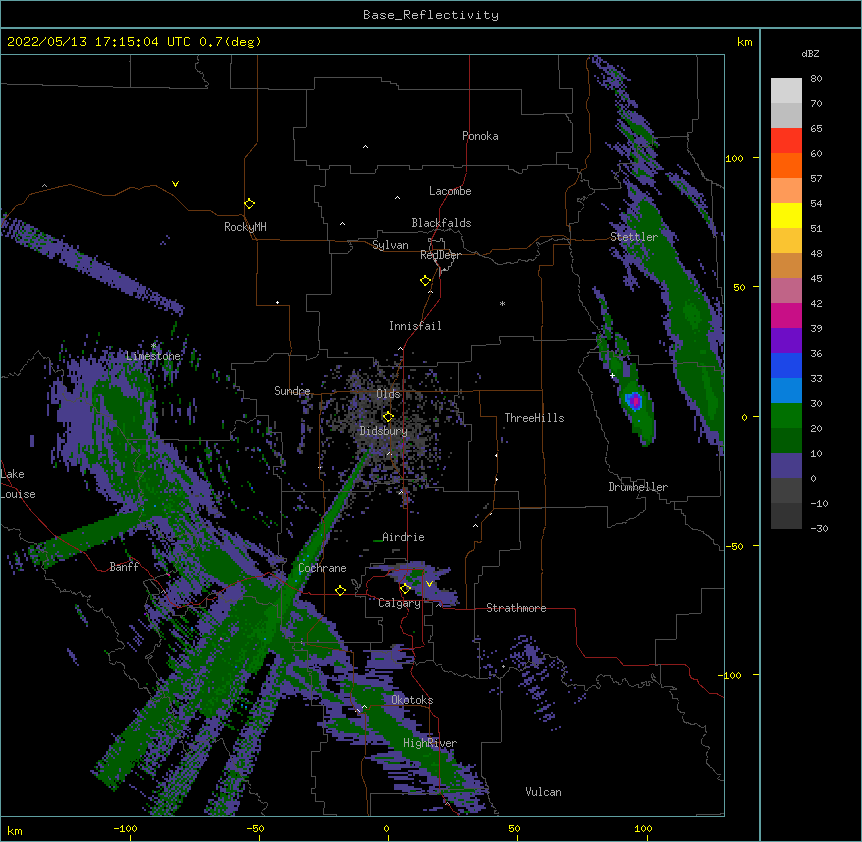Screen dimensions: 862x842
Task: Click the Base_Reflectivity title
Action: [431, 15]
